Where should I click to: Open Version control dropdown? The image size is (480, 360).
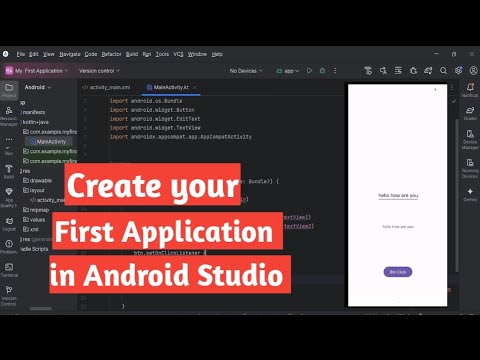point(99,71)
